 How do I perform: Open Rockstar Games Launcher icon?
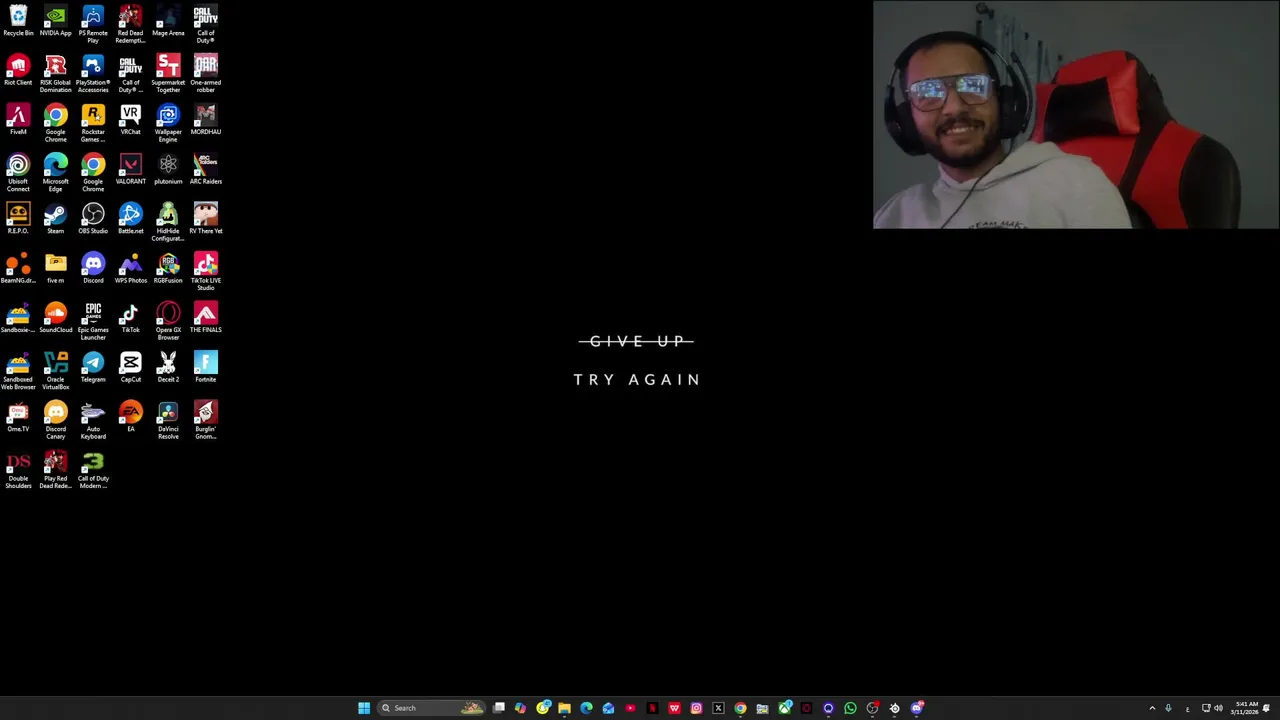coord(93,123)
